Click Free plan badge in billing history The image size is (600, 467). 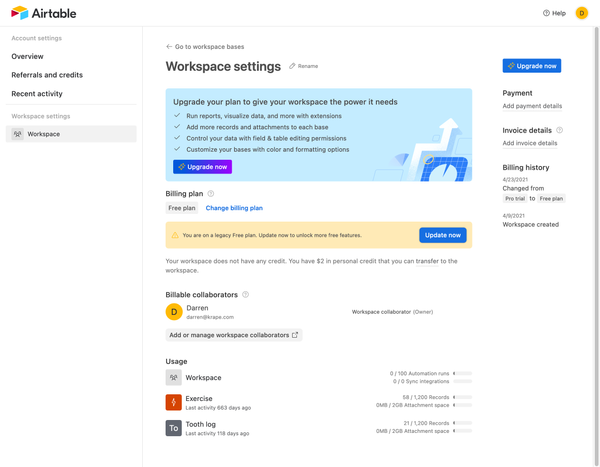click(x=551, y=199)
